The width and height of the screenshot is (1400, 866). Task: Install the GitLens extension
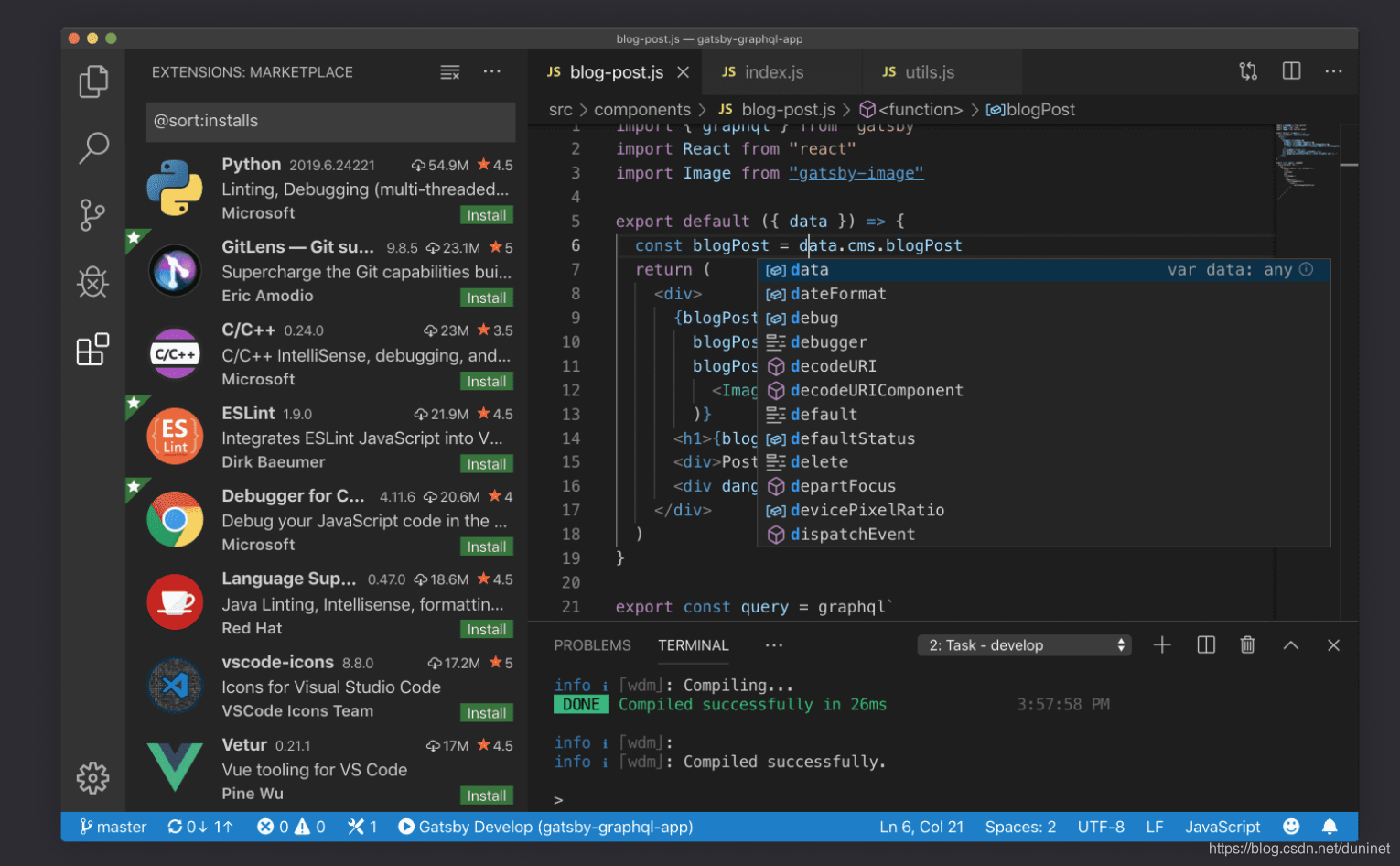tap(486, 298)
